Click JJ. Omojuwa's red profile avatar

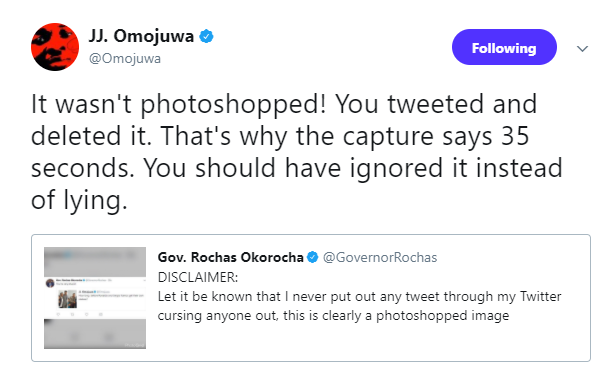pos(55,47)
